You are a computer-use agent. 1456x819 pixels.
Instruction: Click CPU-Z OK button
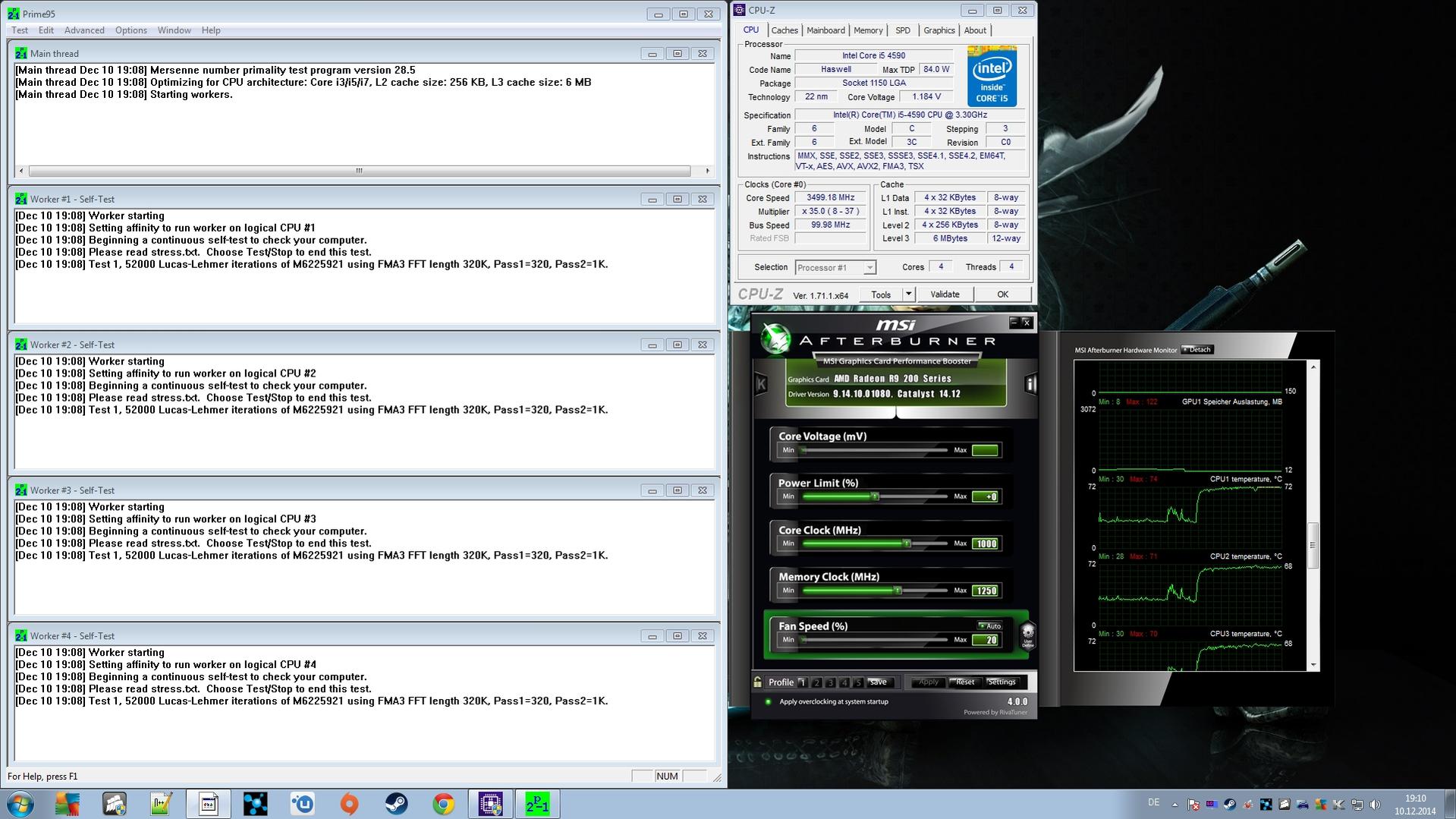coord(1002,294)
